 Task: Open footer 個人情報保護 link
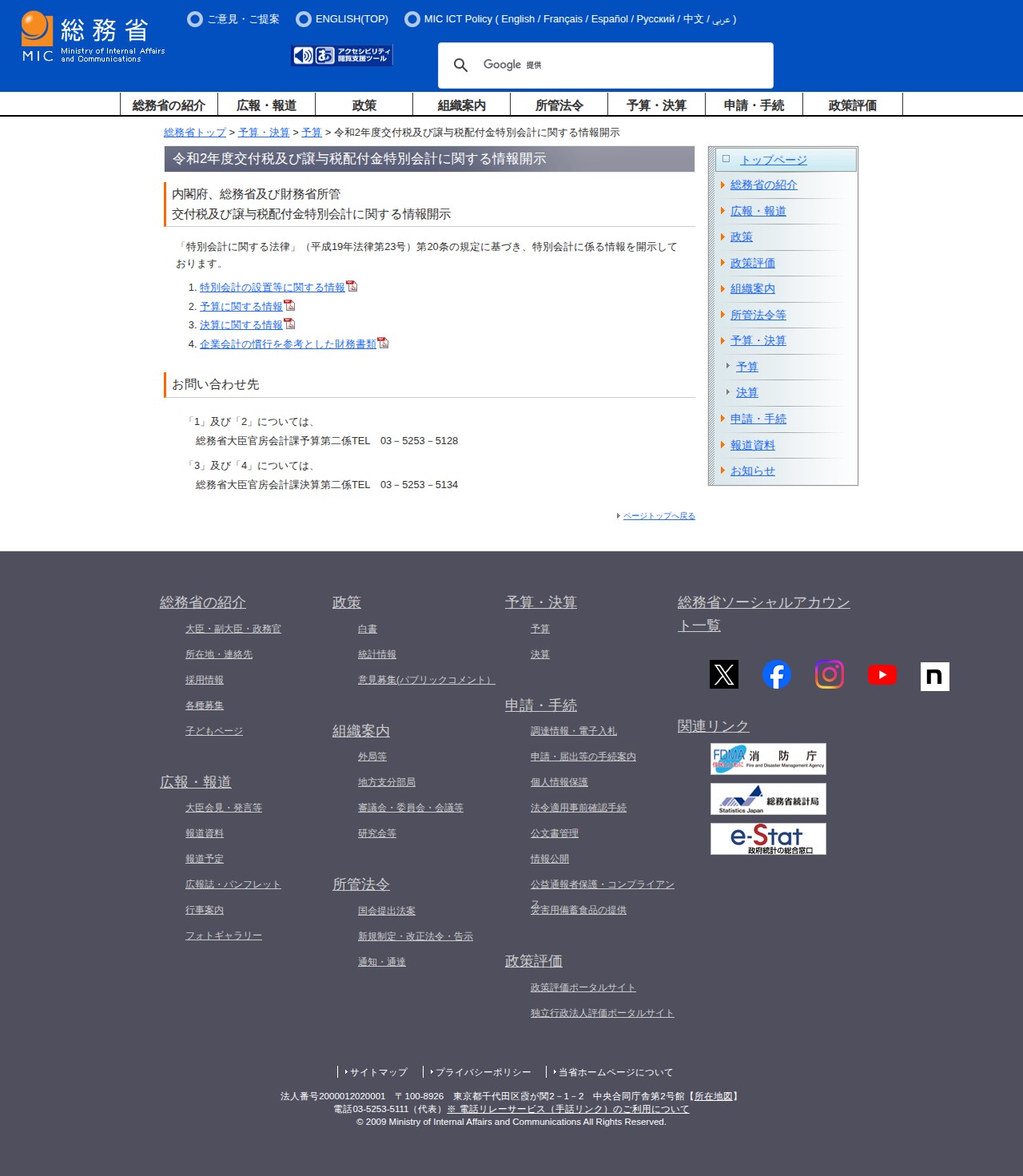coord(559,782)
